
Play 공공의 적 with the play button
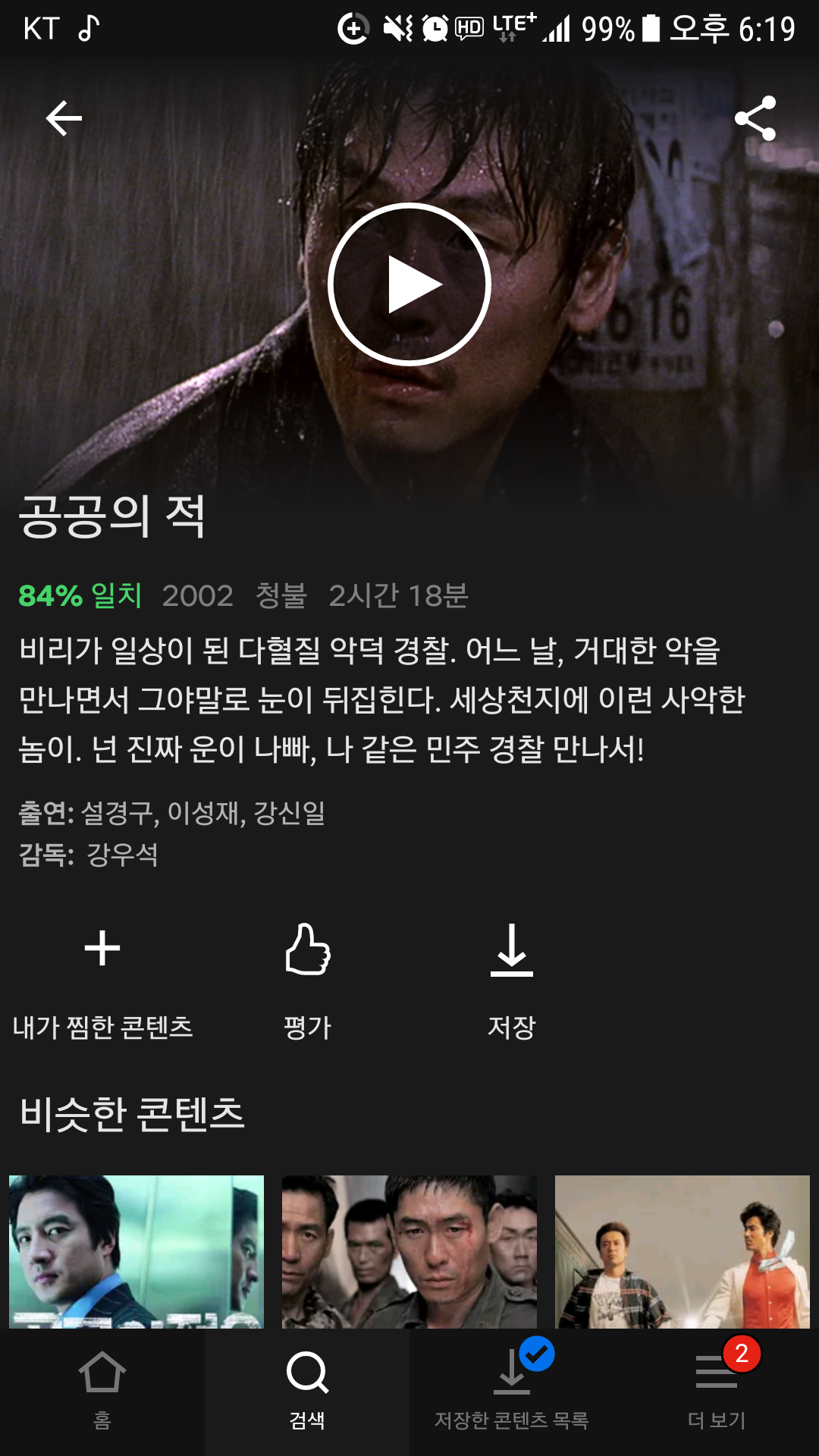point(409,284)
